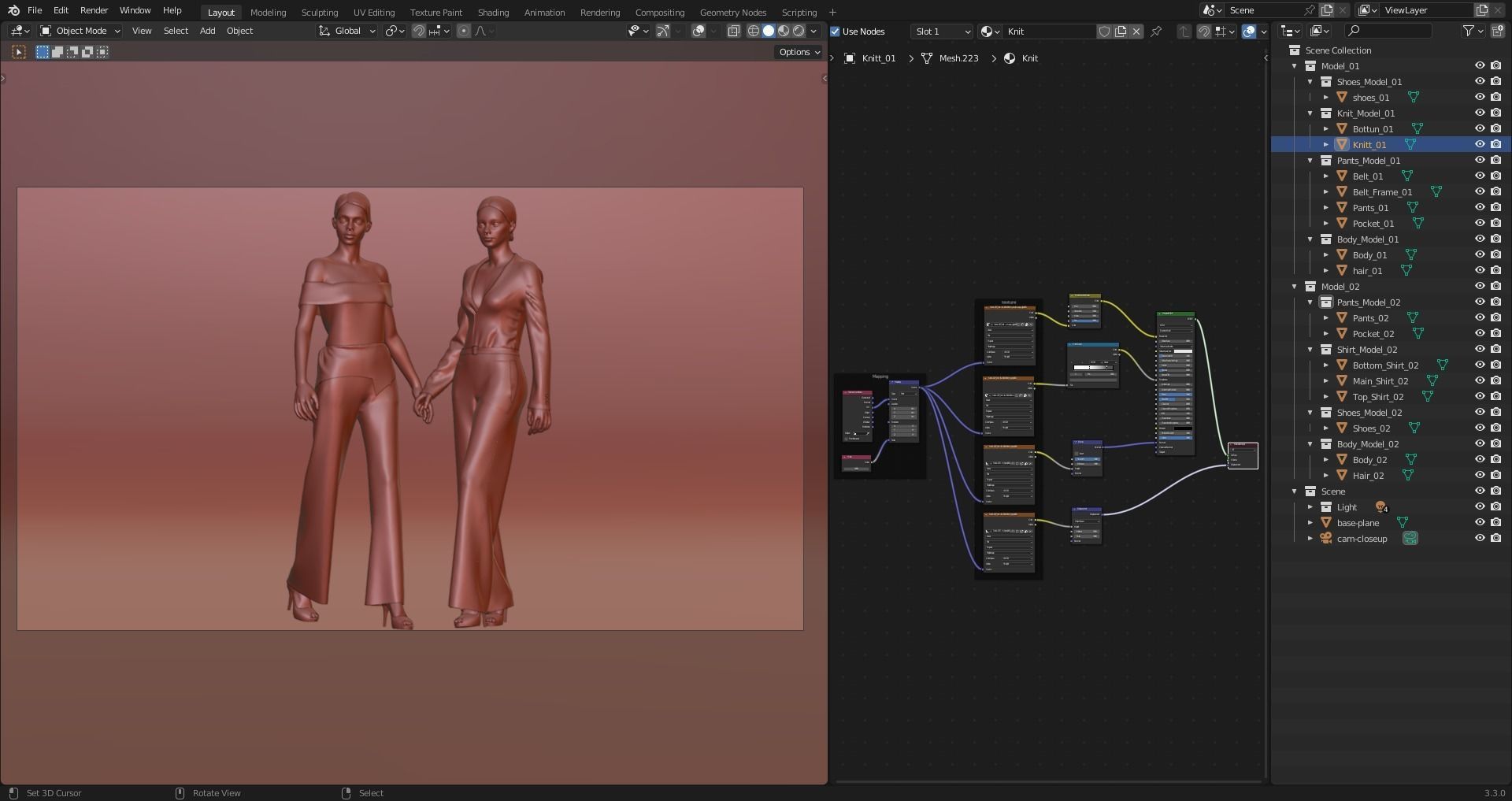Click the outliner filter funnel icon

point(1469,31)
